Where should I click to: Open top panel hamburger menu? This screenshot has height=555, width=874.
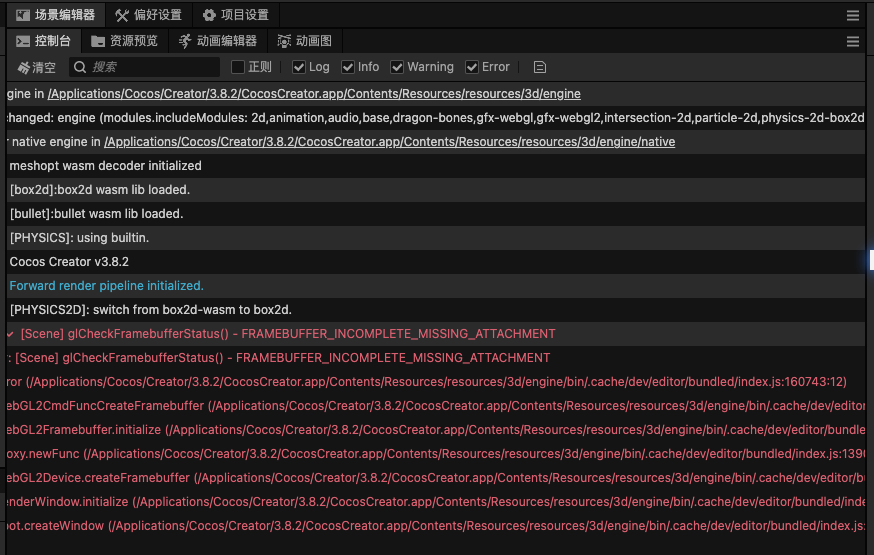pyautogui.click(x=852, y=15)
